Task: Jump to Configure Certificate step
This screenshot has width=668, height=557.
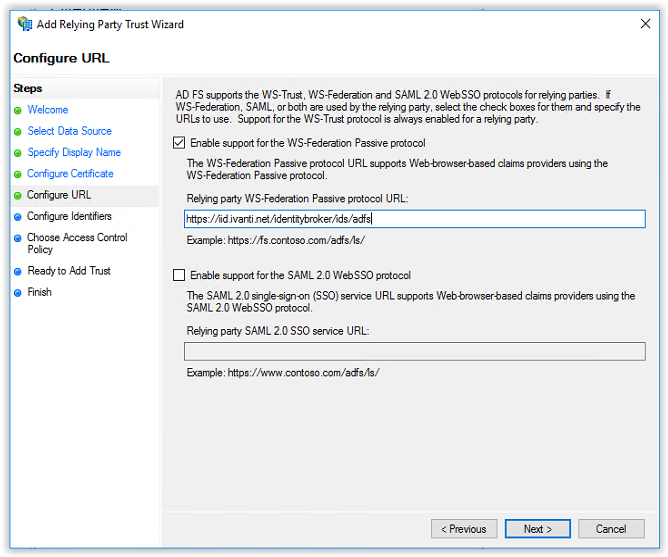Action: (x=70, y=174)
